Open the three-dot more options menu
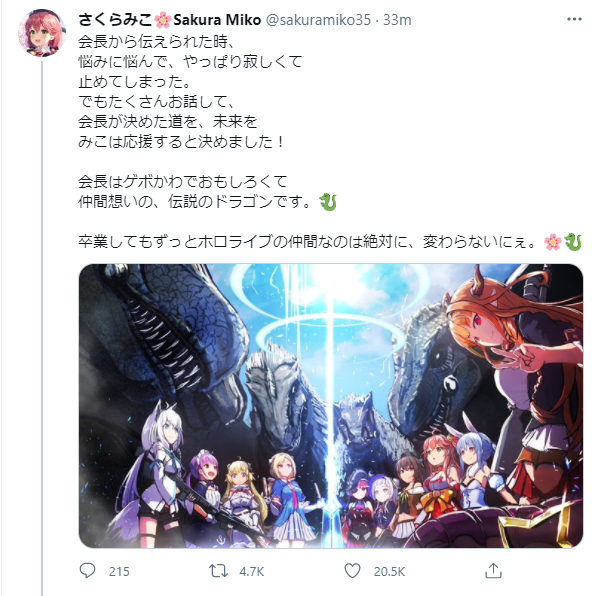 574,19
